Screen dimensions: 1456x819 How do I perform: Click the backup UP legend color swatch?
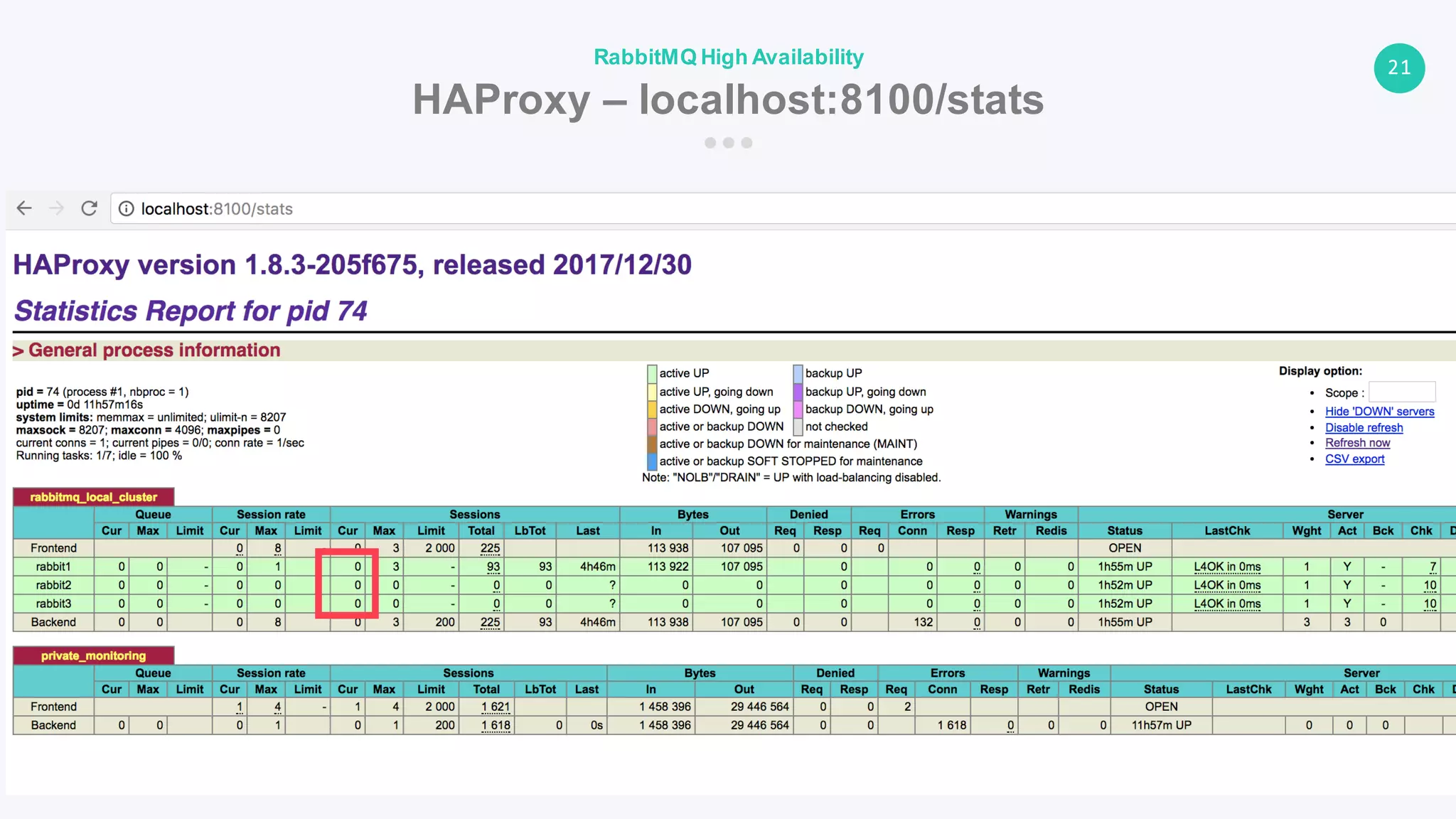click(798, 373)
